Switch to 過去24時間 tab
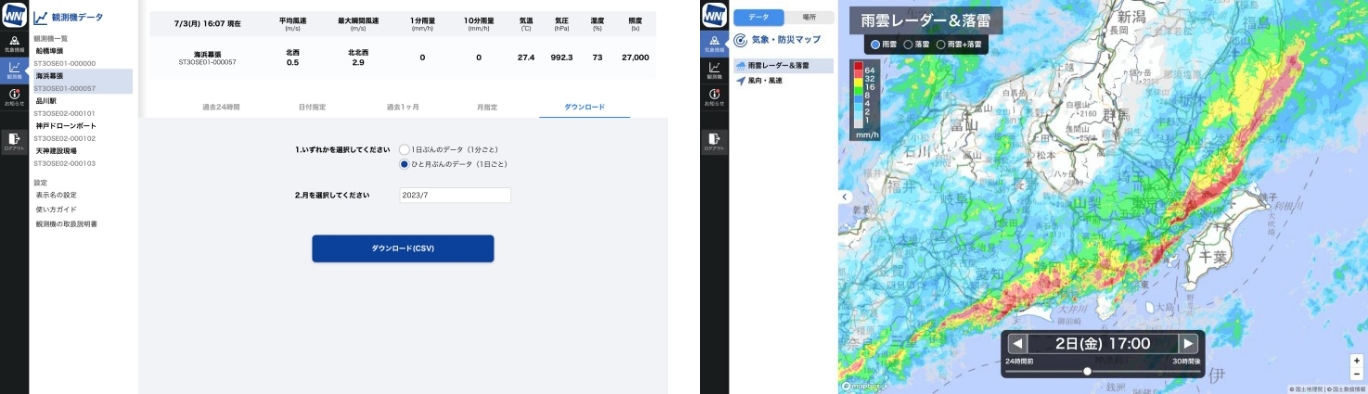The width and height of the screenshot is (1368, 394). [221, 106]
